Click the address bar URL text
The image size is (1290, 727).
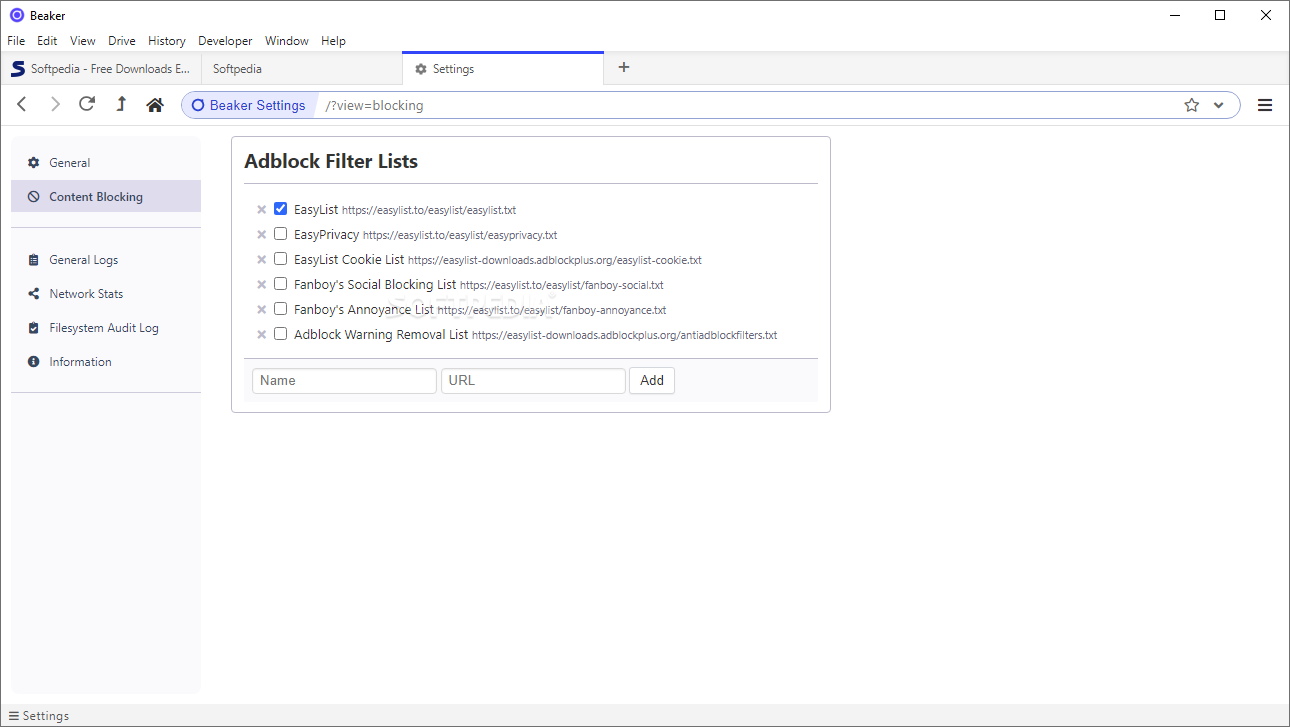click(374, 105)
